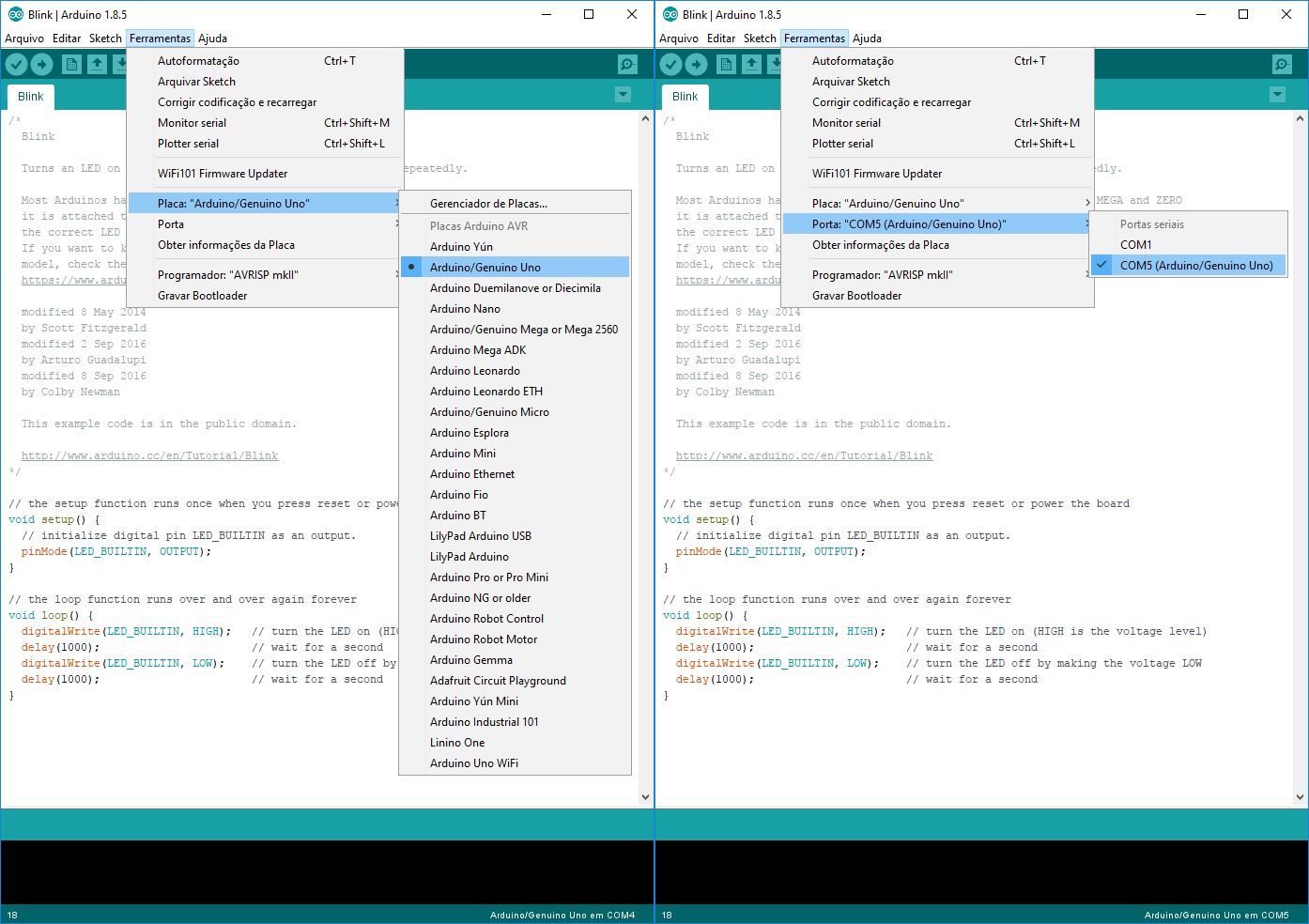Select Arduino Nano board
The image size is (1309, 924).
tap(515, 309)
